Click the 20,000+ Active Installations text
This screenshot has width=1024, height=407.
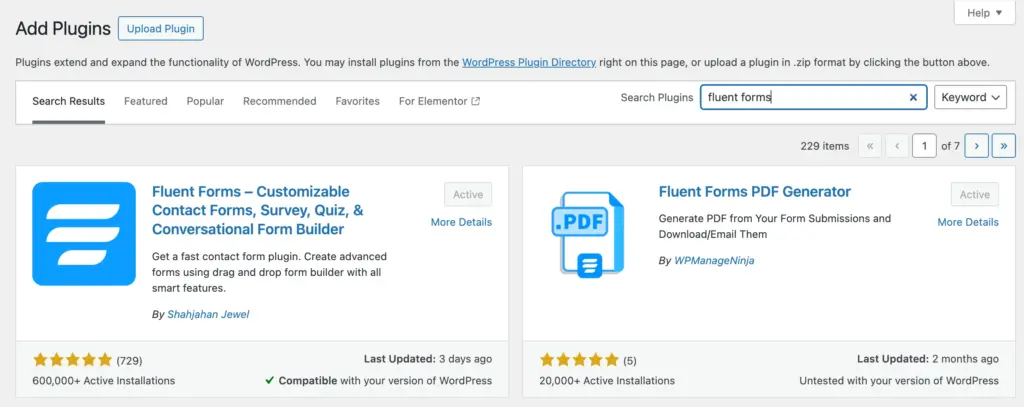[607, 380]
